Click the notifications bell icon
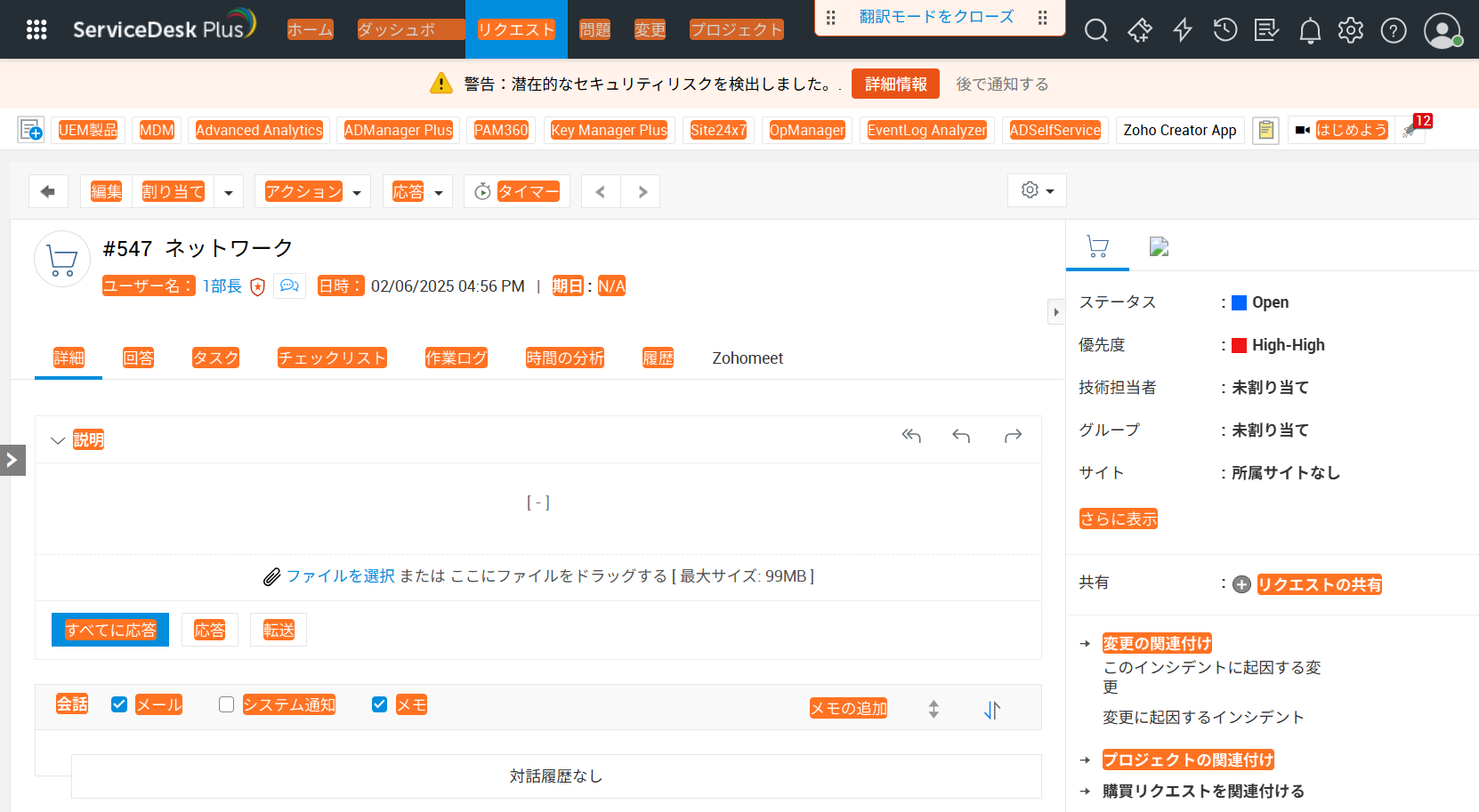This screenshot has height=812, width=1479. coord(1309,31)
